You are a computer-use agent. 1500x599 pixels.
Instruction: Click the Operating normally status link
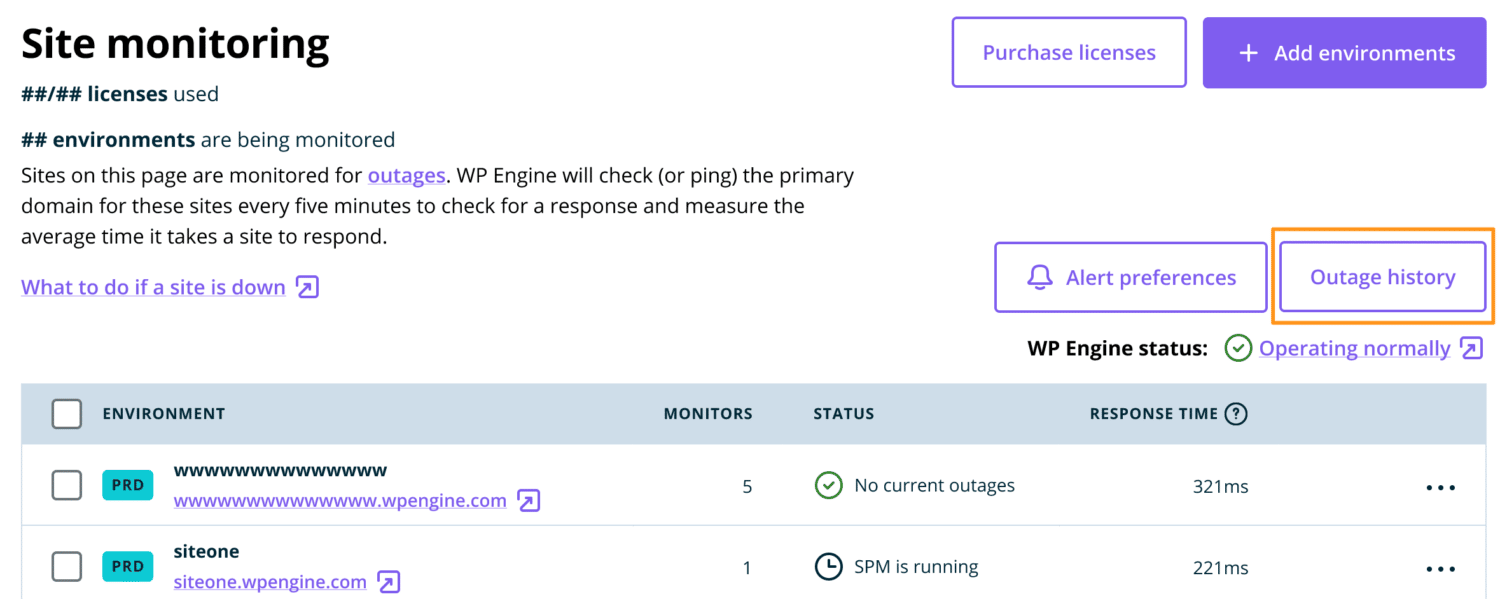pyautogui.click(x=1355, y=348)
